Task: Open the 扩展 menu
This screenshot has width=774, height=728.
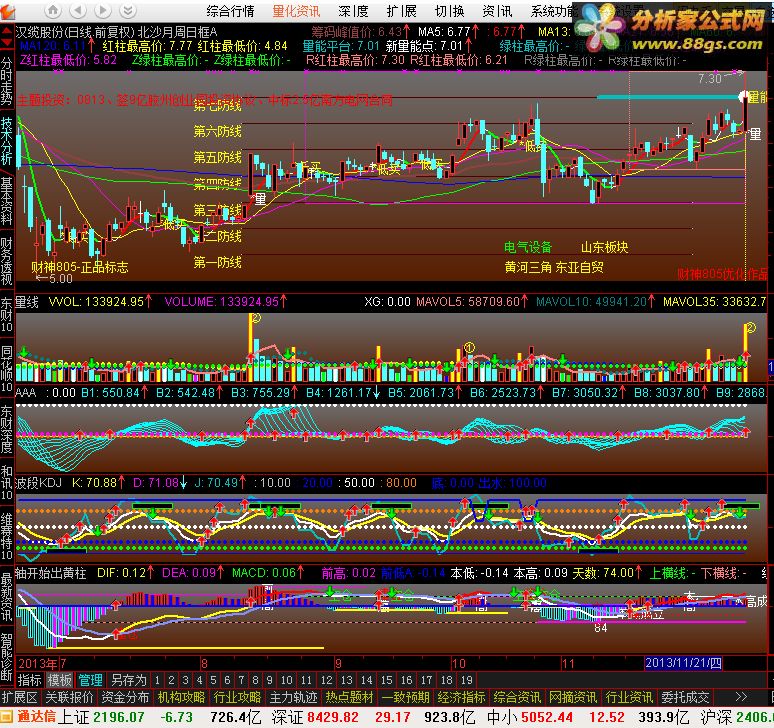Action: click(x=401, y=11)
